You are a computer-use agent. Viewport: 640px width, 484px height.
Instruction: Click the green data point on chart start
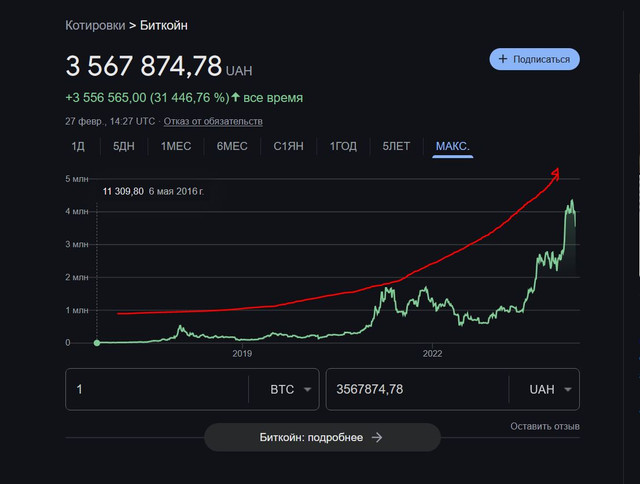tap(97, 343)
